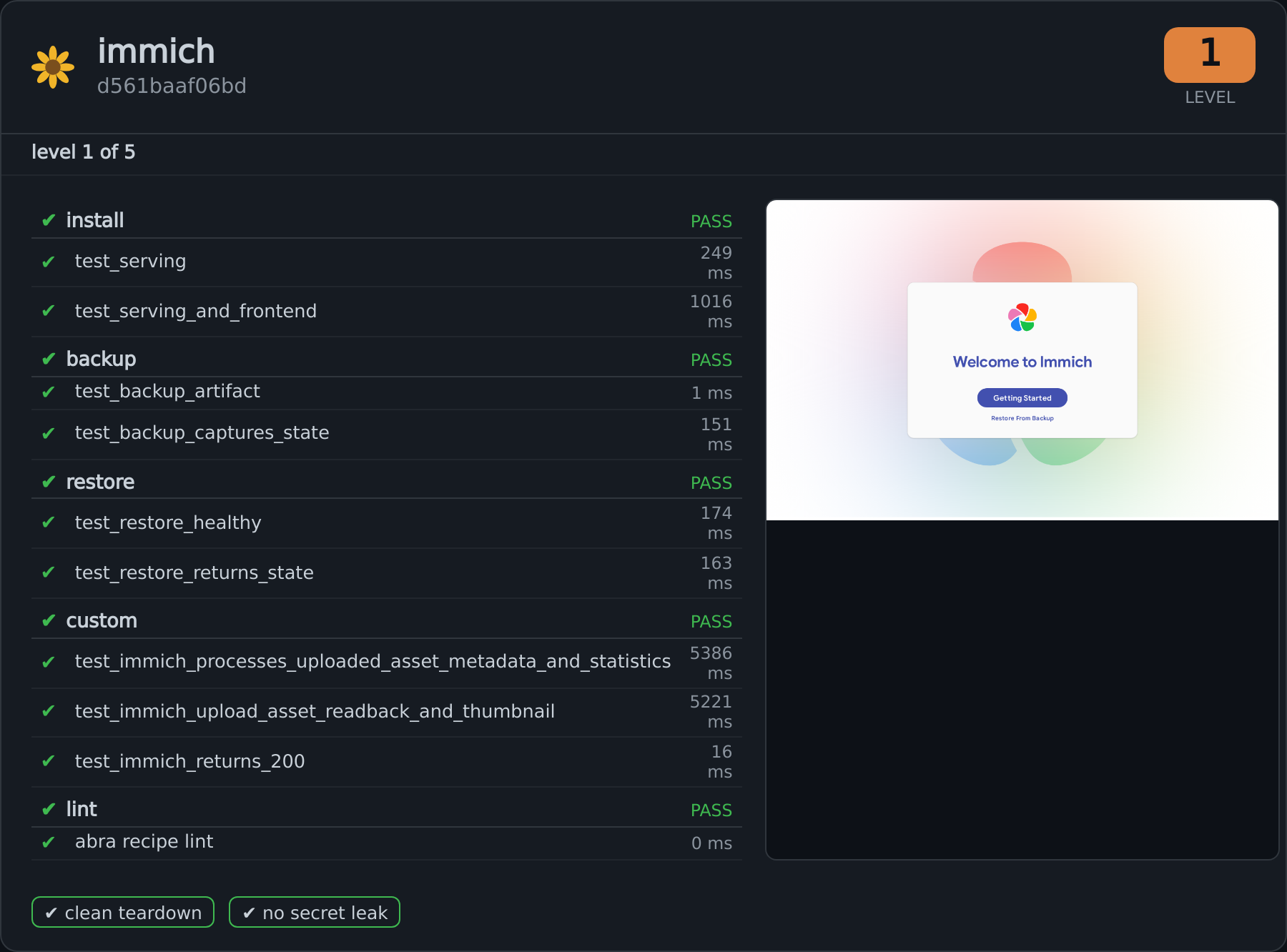
Task: Click the checkmark beside test_restore_returns_state
Action: point(49,572)
